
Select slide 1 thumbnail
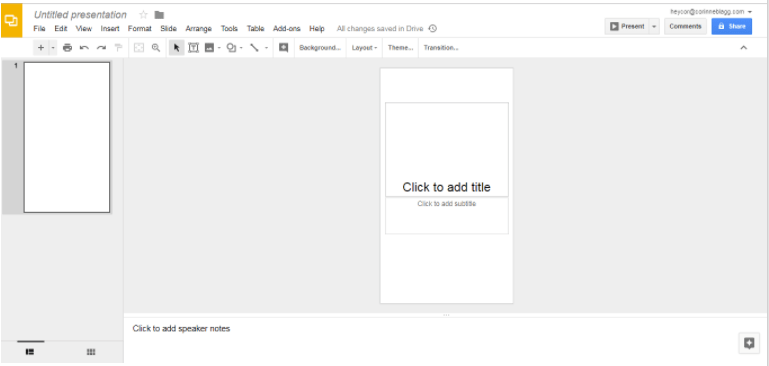click(x=67, y=137)
